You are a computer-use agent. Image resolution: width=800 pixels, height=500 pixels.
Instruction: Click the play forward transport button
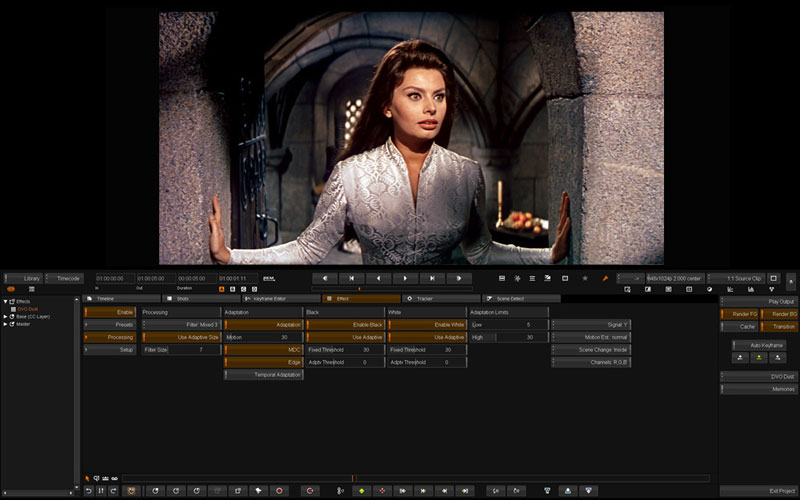coord(405,278)
